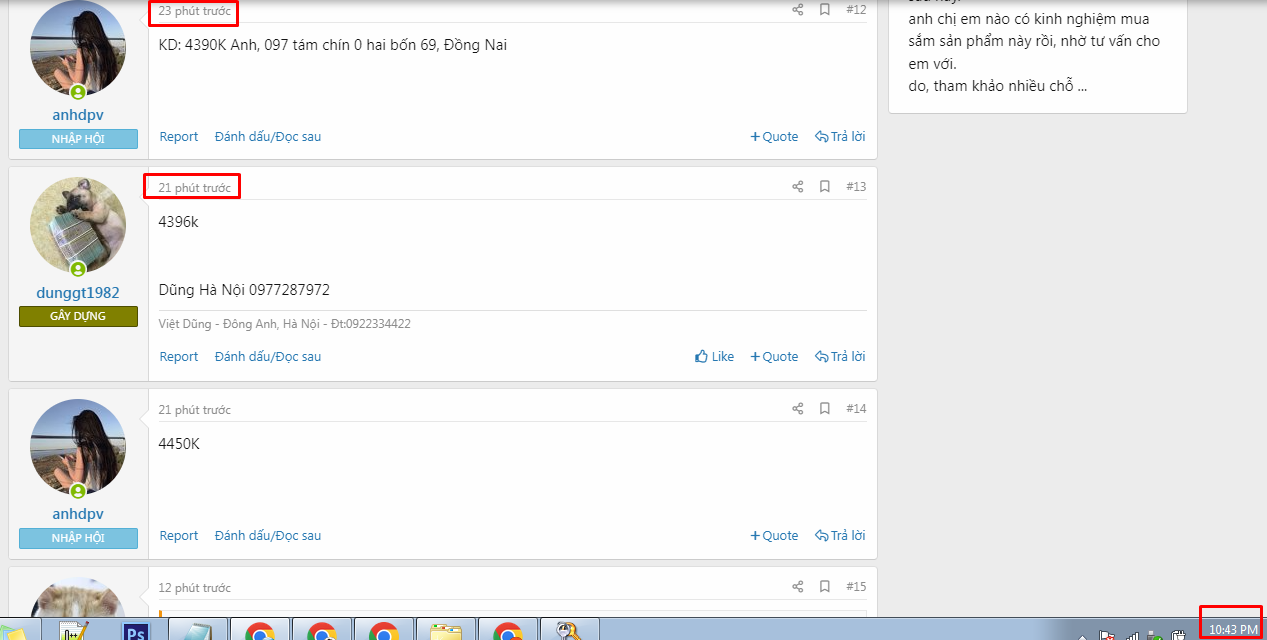1267x640 pixels.
Task: Quote post #12 with the + Quote link
Action: tap(774, 137)
